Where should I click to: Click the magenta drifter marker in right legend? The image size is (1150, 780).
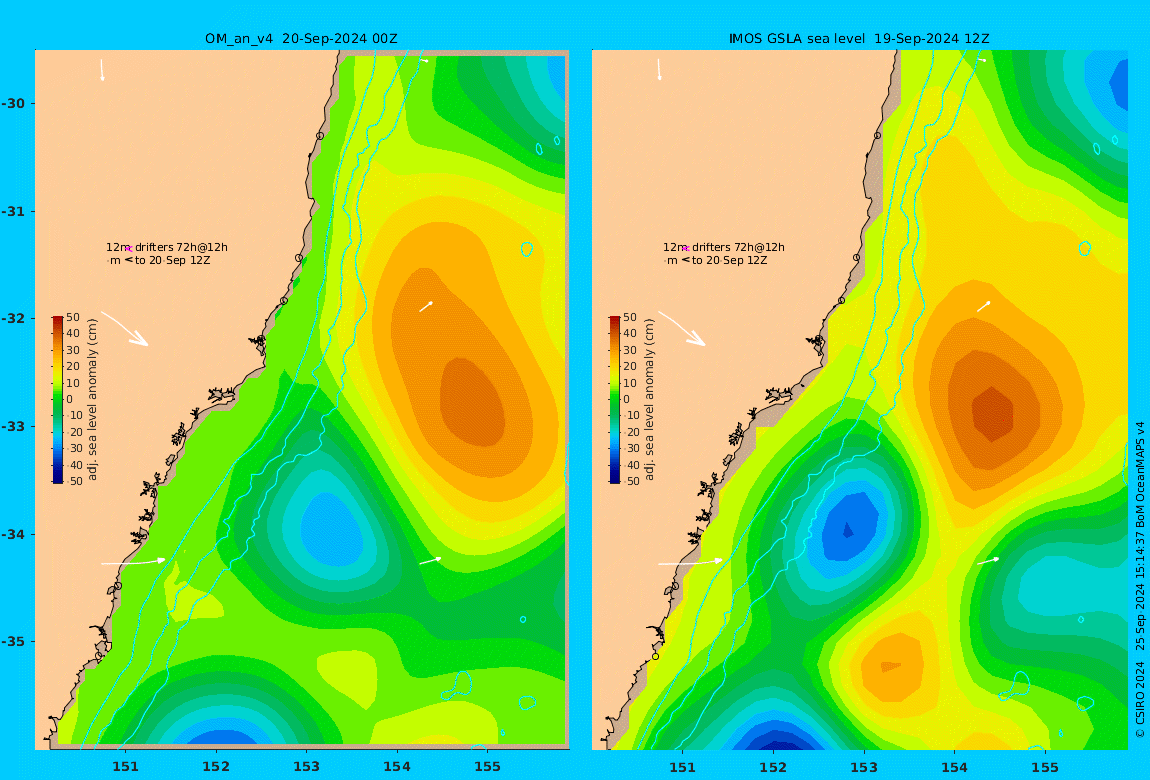coord(686,249)
